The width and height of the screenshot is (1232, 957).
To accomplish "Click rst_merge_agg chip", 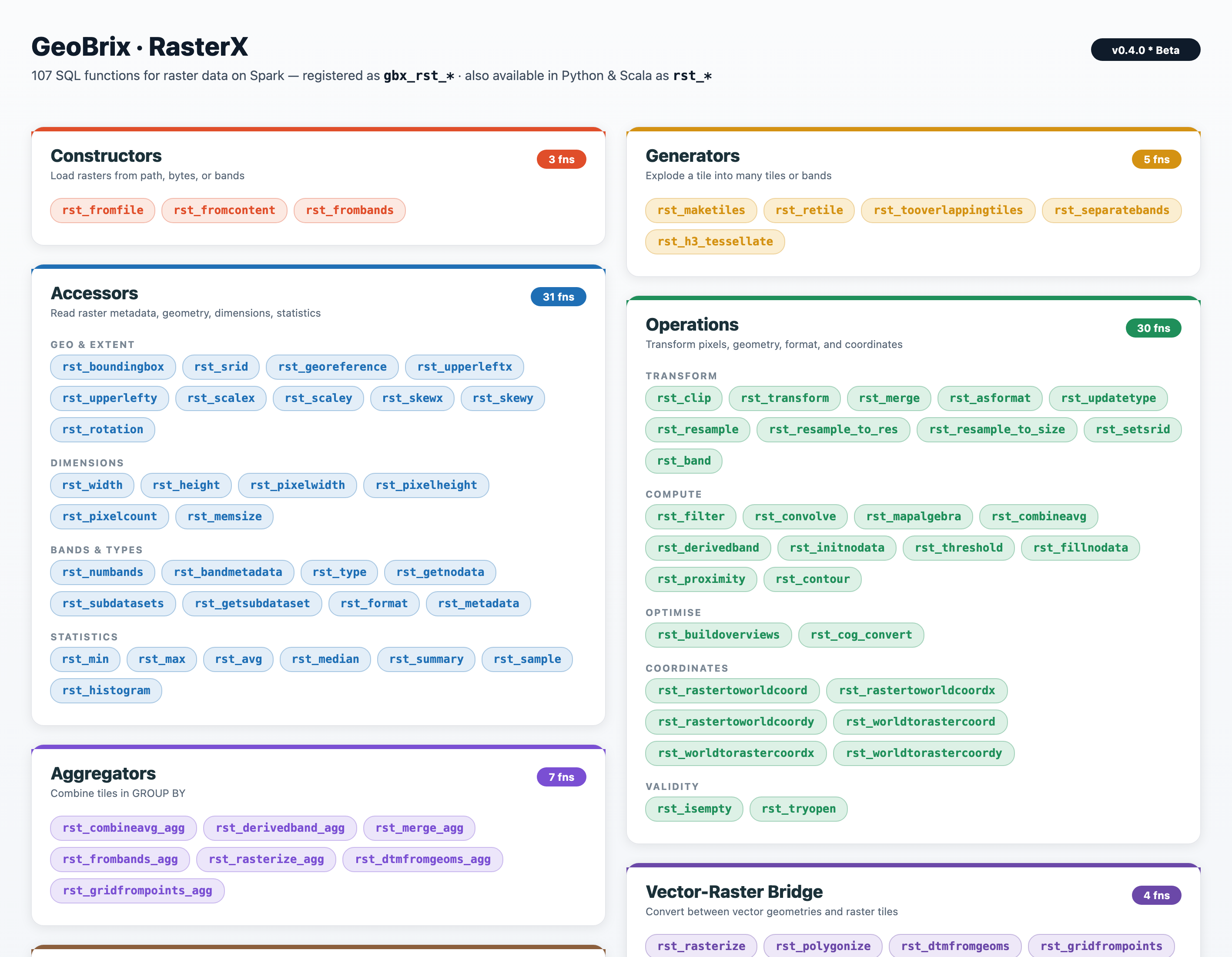I will coord(419,828).
